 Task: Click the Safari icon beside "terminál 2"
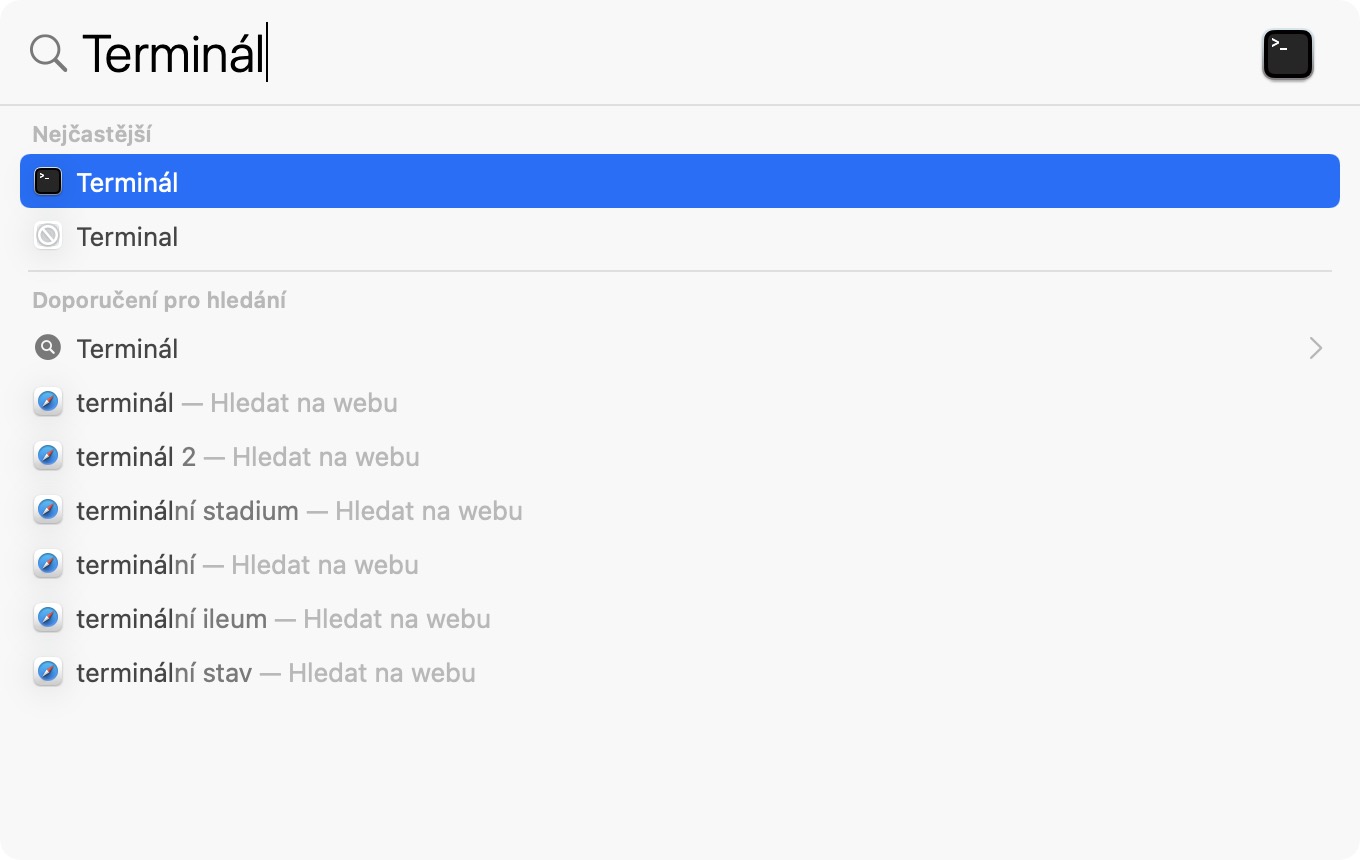pos(48,457)
